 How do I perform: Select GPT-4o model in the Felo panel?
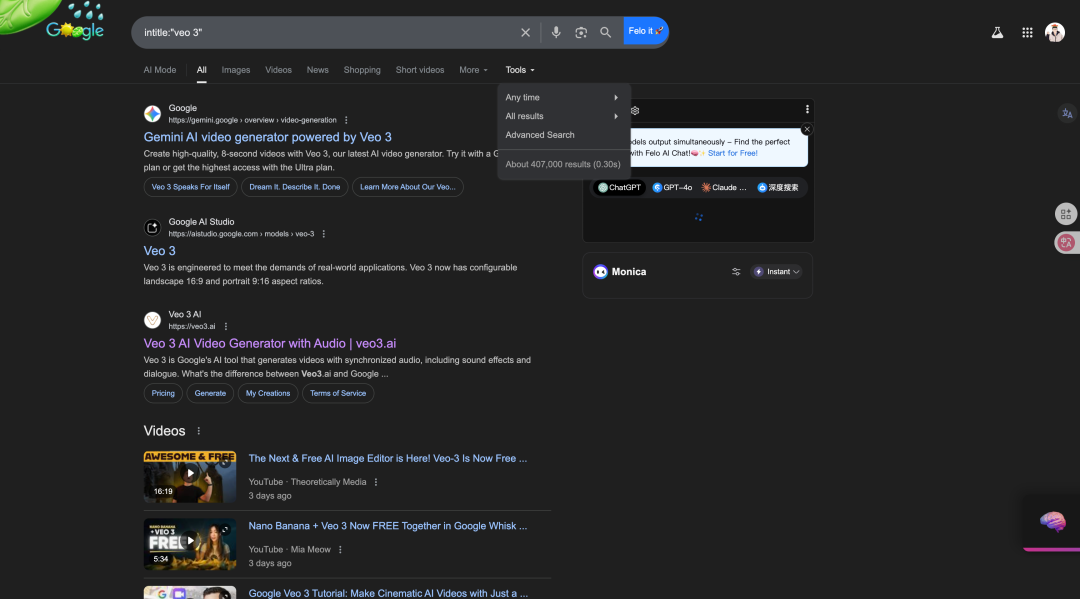pos(672,187)
